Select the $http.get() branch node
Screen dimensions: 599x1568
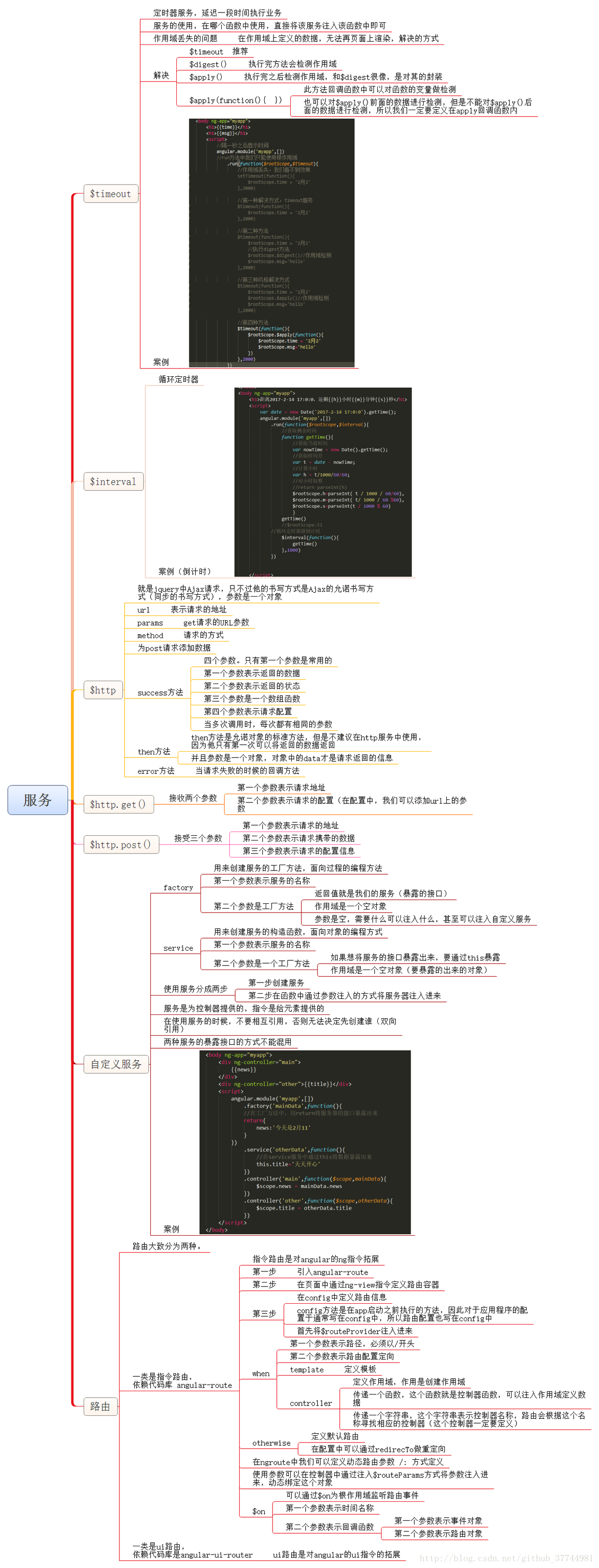pos(118,804)
